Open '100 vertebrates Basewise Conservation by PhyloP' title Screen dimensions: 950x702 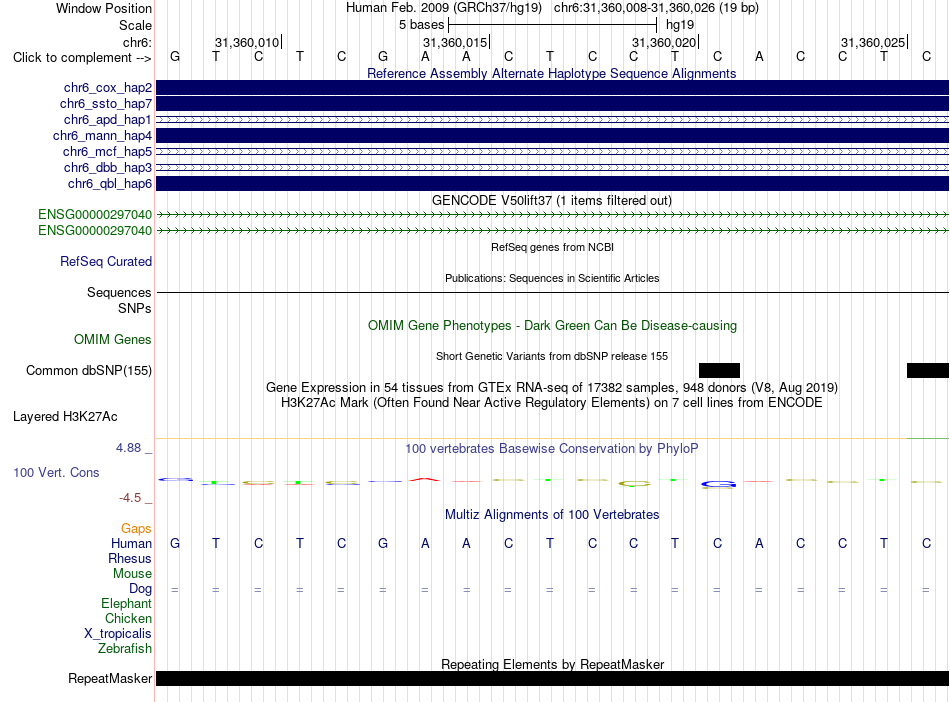(552, 449)
